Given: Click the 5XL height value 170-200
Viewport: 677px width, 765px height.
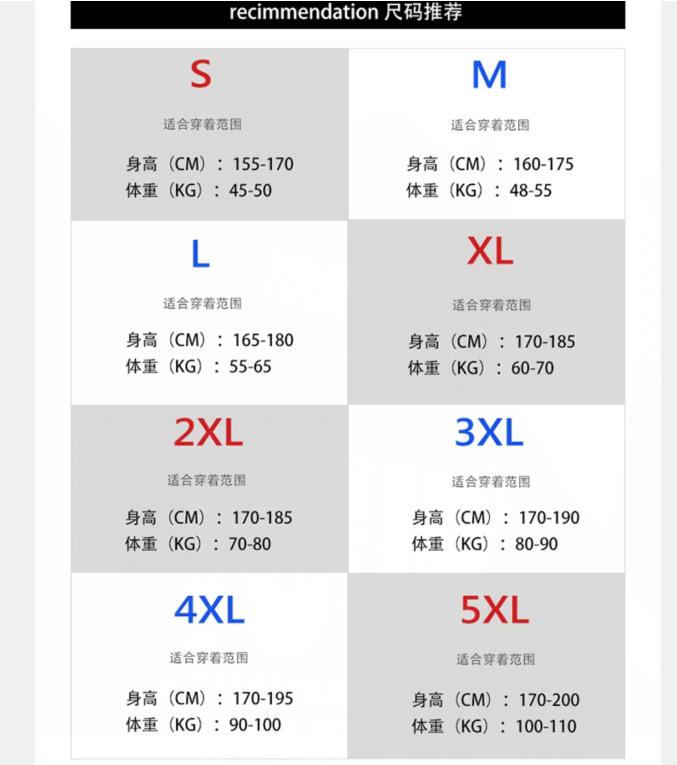Looking at the screenshot, I should click(549, 700).
